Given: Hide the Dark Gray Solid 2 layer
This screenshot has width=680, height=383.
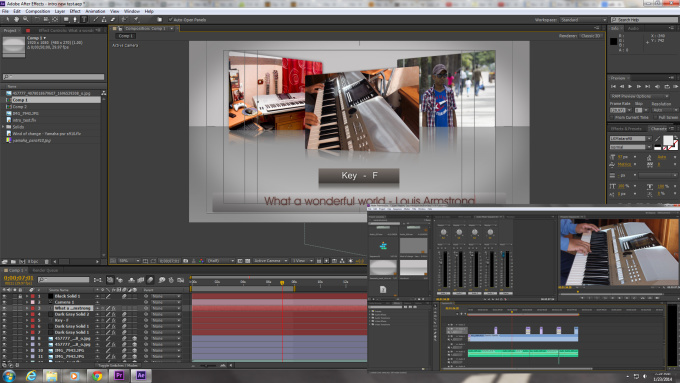Looking at the screenshot, I should pyautogui.click(x=4, y=314).
